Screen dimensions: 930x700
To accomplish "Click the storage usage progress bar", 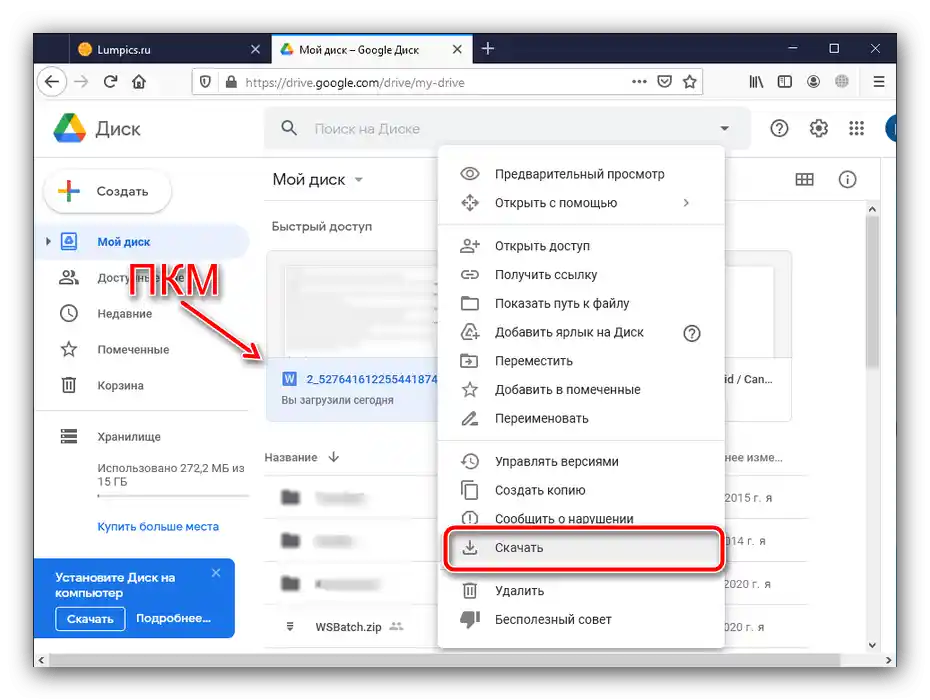I will (173, 495).
